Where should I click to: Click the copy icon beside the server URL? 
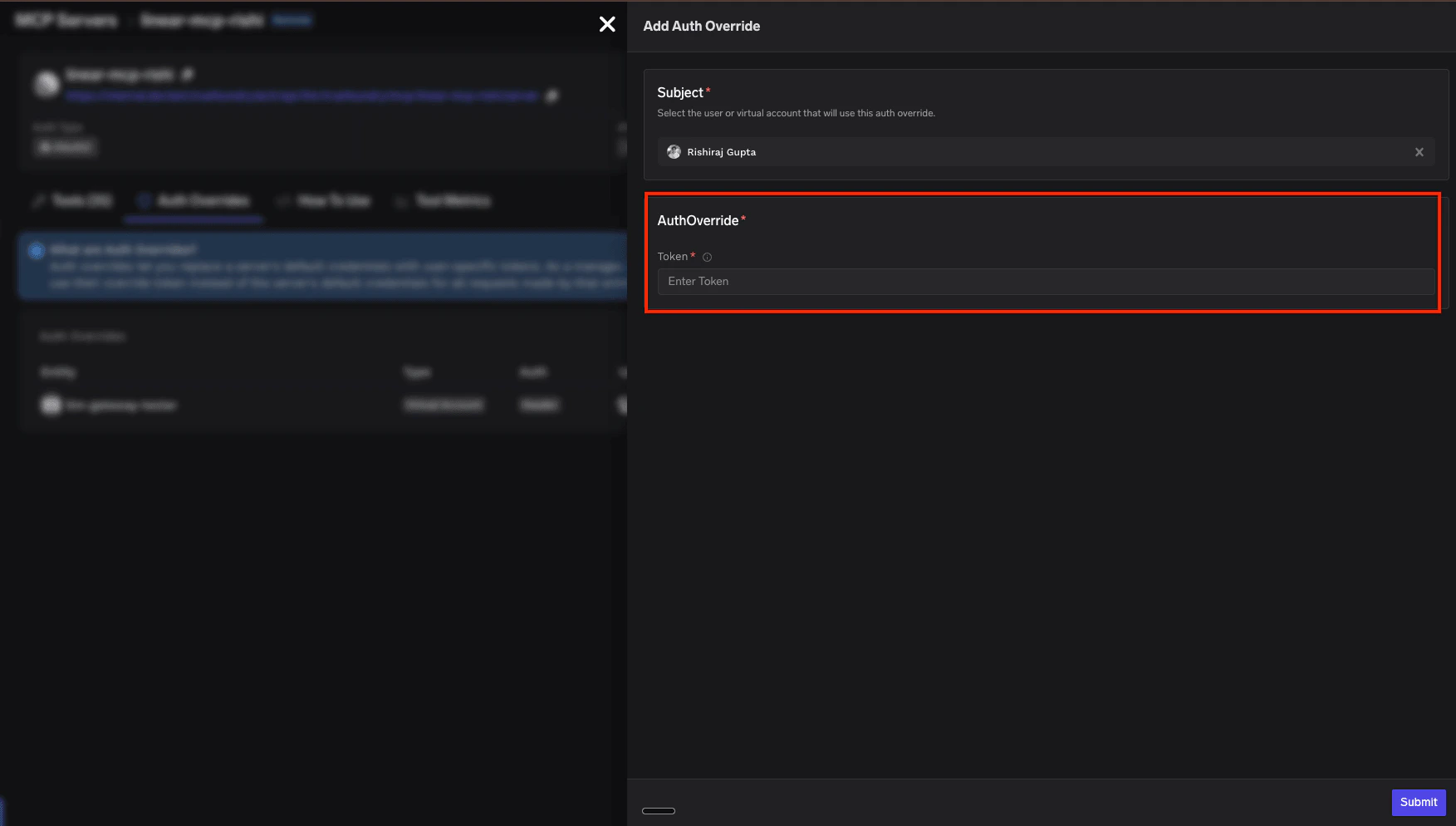pyautogui.click(x=552, y=96)
